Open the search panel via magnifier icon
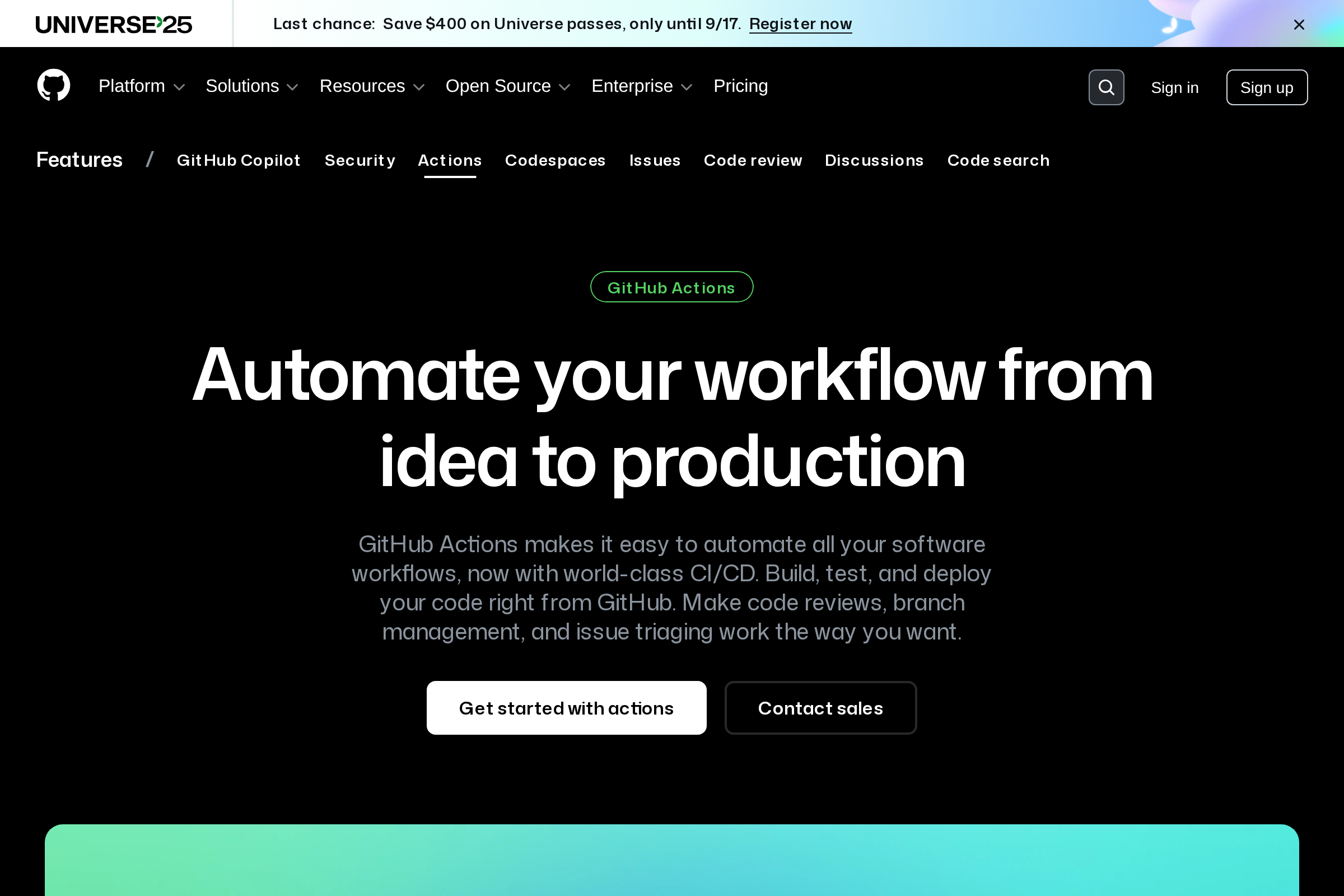 pyautogui.click(x=1107, y=87)
